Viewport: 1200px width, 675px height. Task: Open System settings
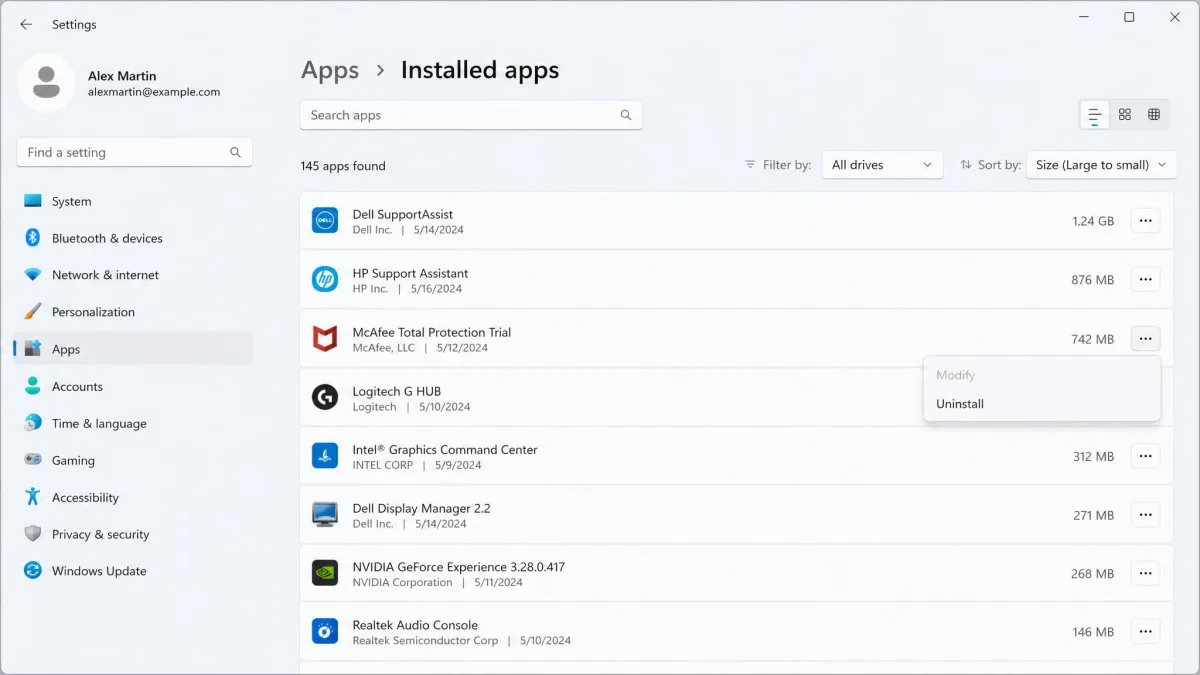click(133, 201)
